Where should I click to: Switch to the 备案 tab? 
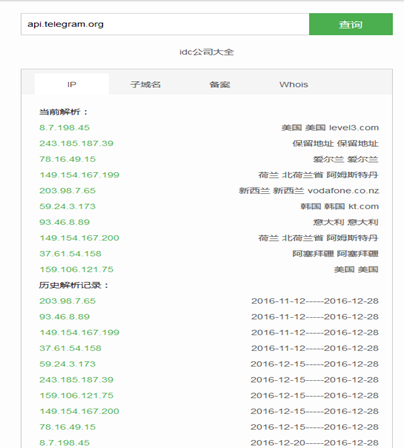click(x=220, y=84)
